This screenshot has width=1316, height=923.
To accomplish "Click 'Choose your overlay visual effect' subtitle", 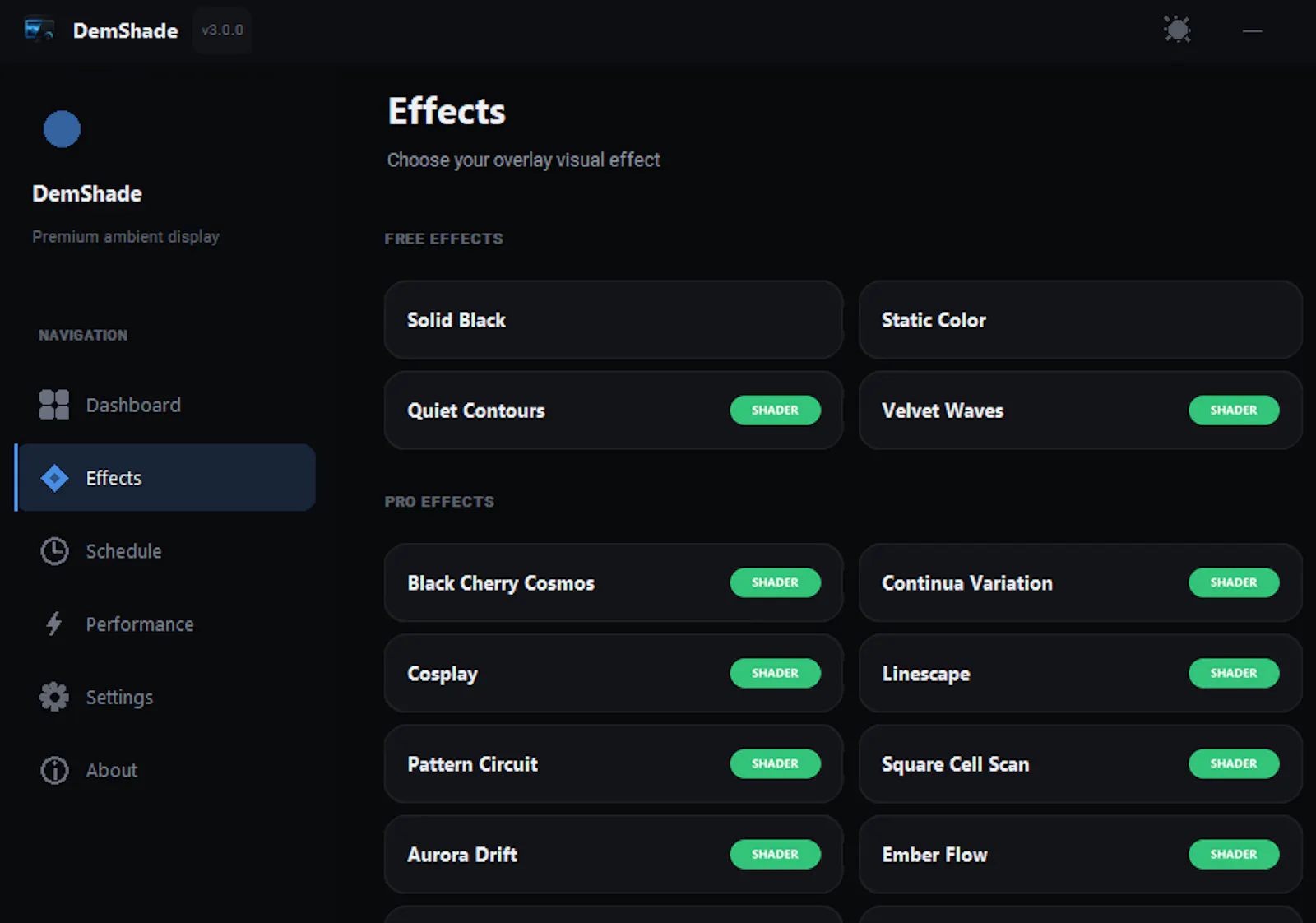I will tap(523, 160).
